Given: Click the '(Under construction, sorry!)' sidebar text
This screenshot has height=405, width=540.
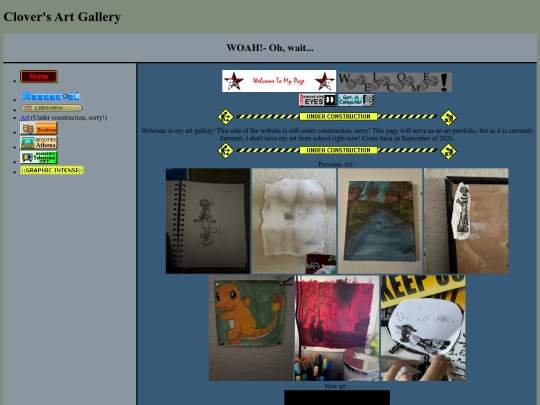Looking at the screenshot, I should coord(69,117).
